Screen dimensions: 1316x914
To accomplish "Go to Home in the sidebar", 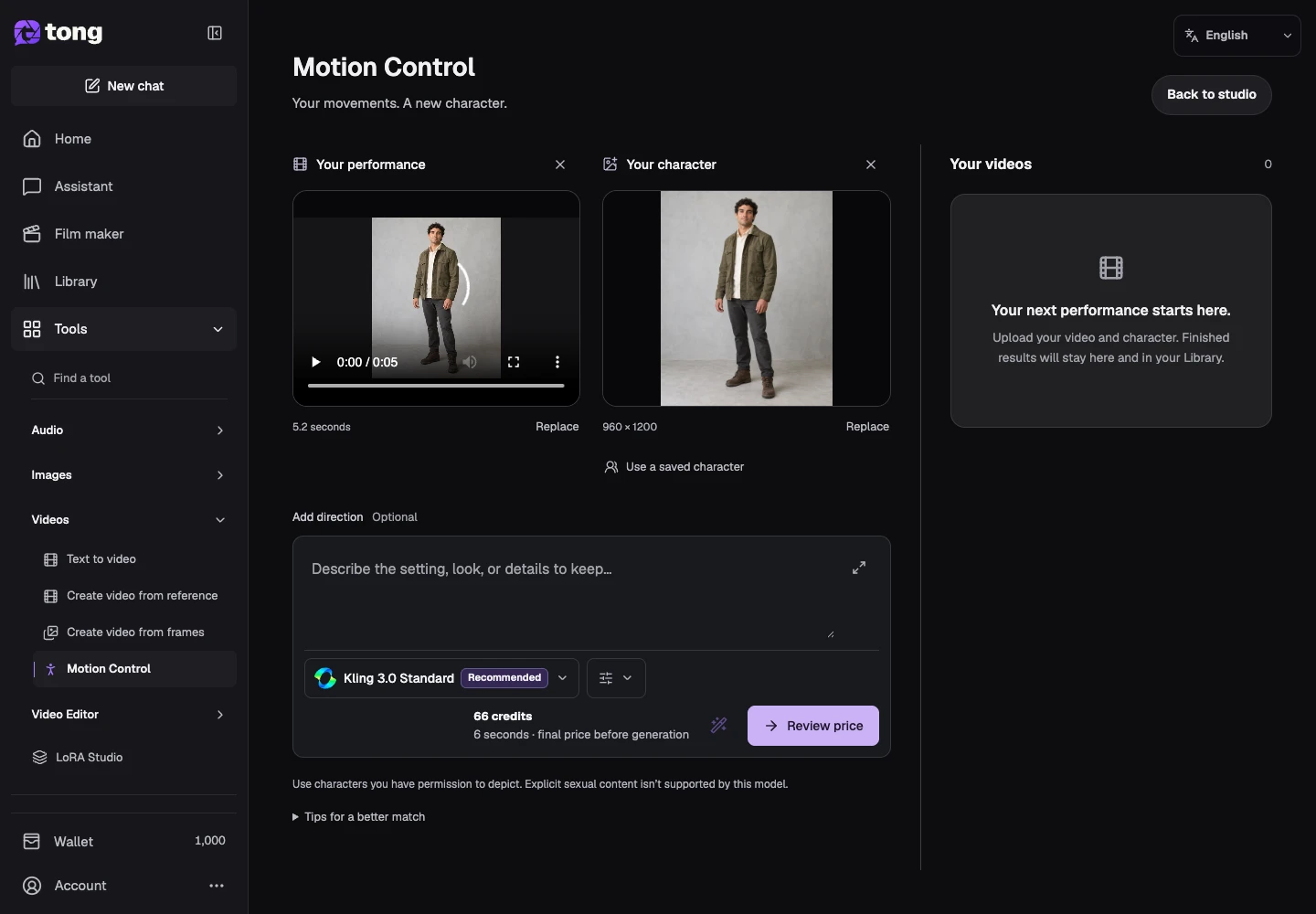I will [124, 139].
